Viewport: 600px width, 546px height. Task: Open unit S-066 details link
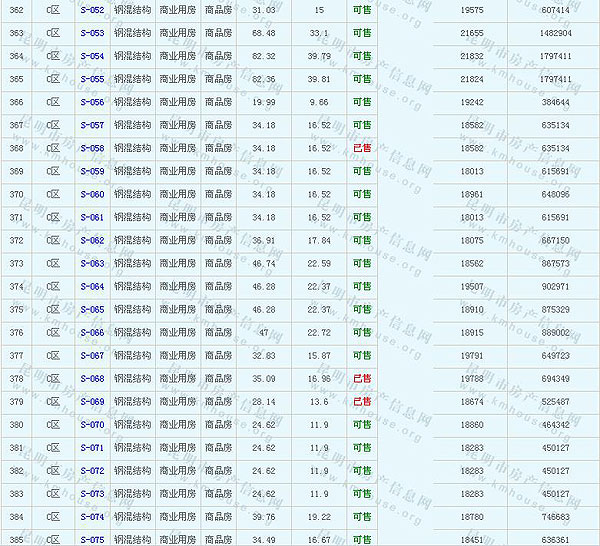92,333
